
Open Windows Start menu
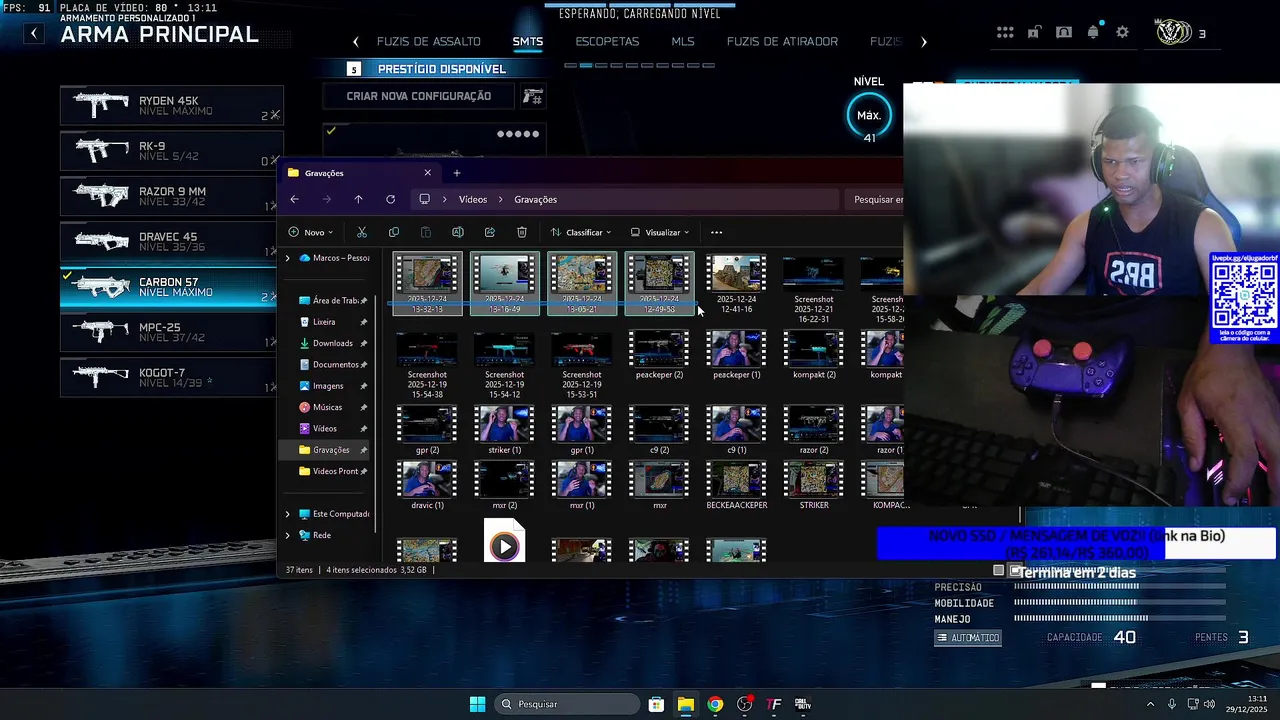pyautogui.click(x=477, y=704)
